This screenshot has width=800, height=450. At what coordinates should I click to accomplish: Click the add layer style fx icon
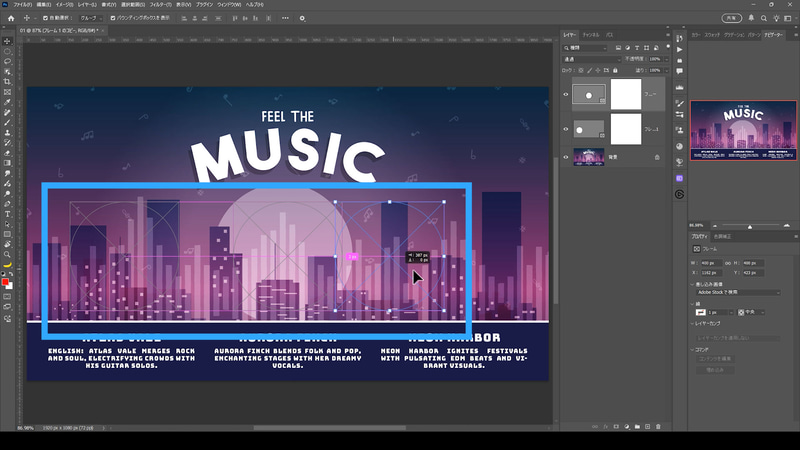click(606, 427)
